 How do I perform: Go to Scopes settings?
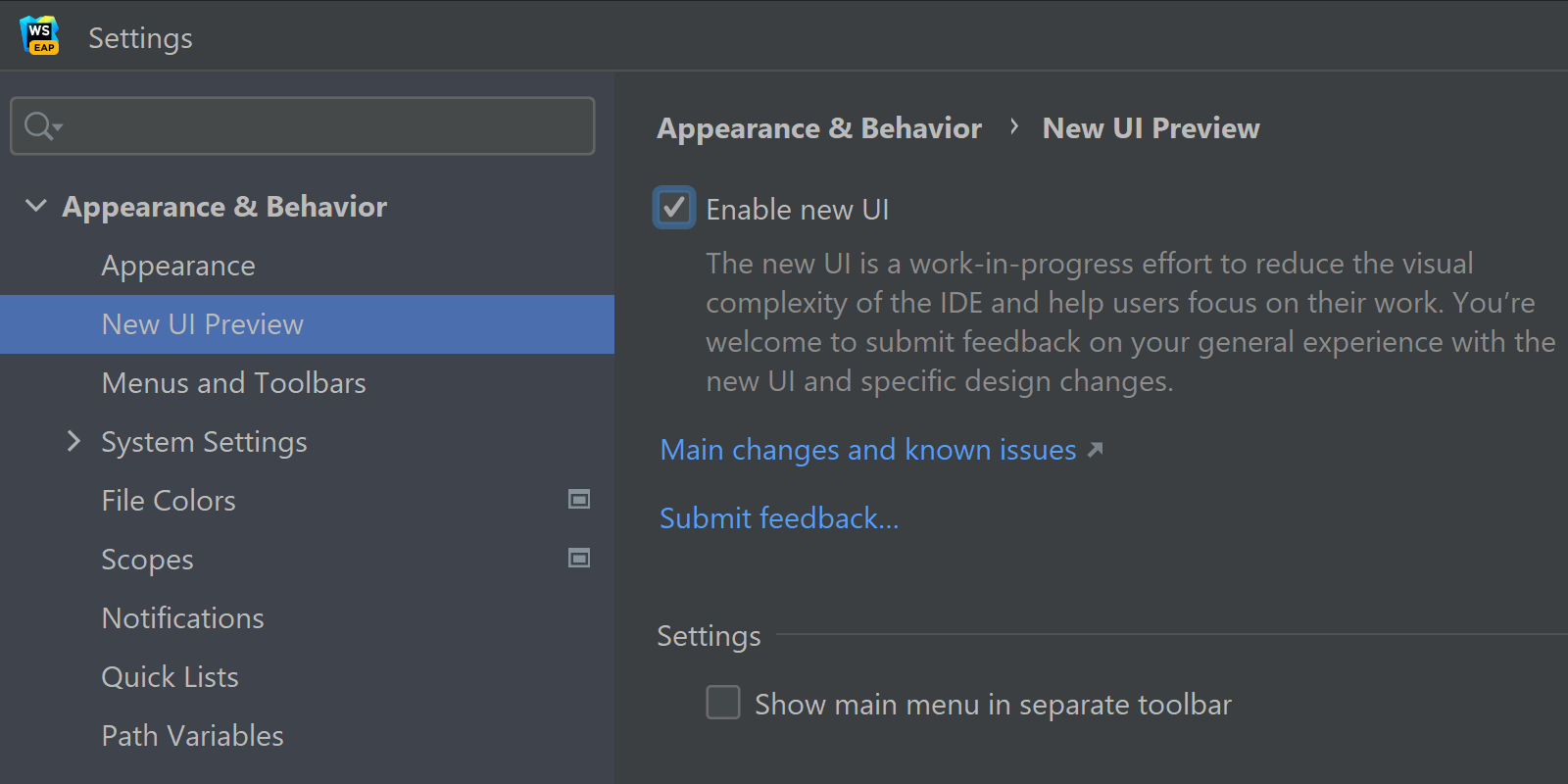coord(147,560)
